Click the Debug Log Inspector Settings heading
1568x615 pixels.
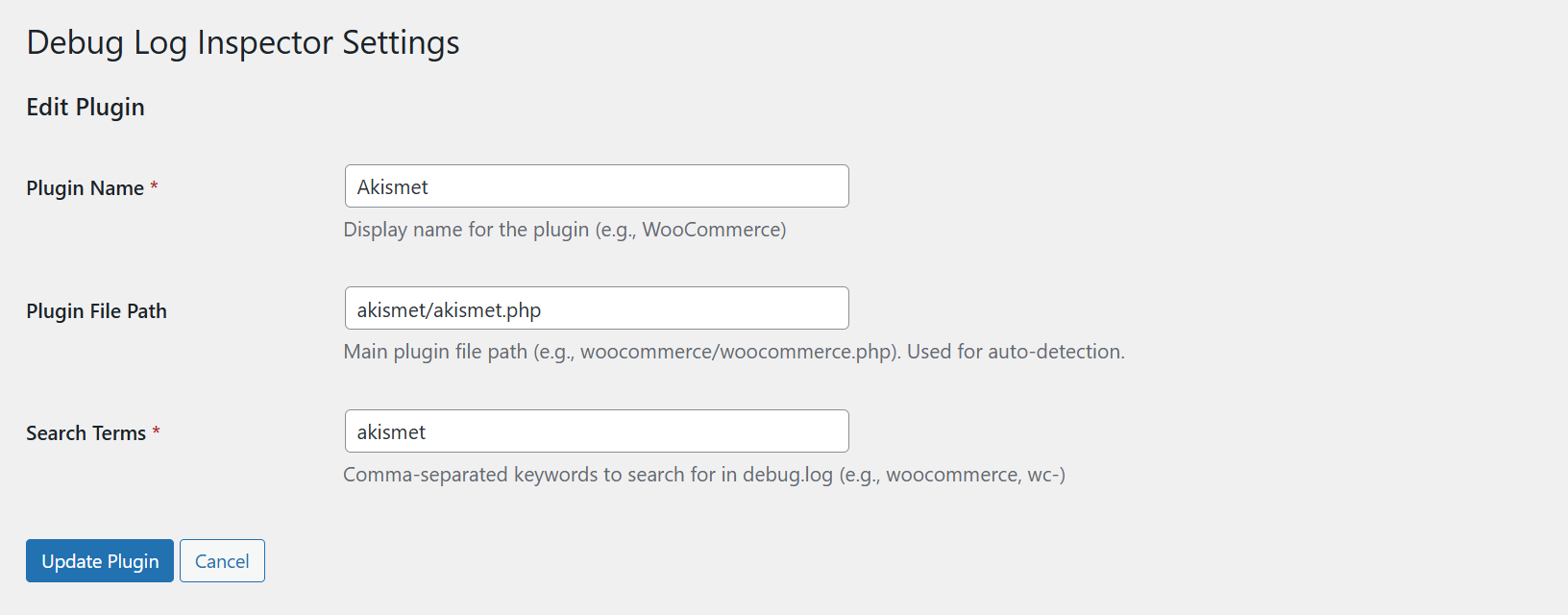(x=242, y=42)
